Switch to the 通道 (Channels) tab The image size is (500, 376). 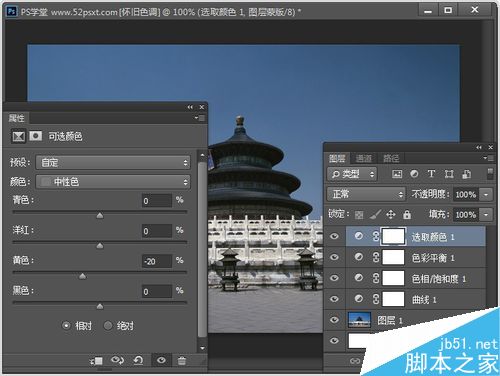point(364,158)
